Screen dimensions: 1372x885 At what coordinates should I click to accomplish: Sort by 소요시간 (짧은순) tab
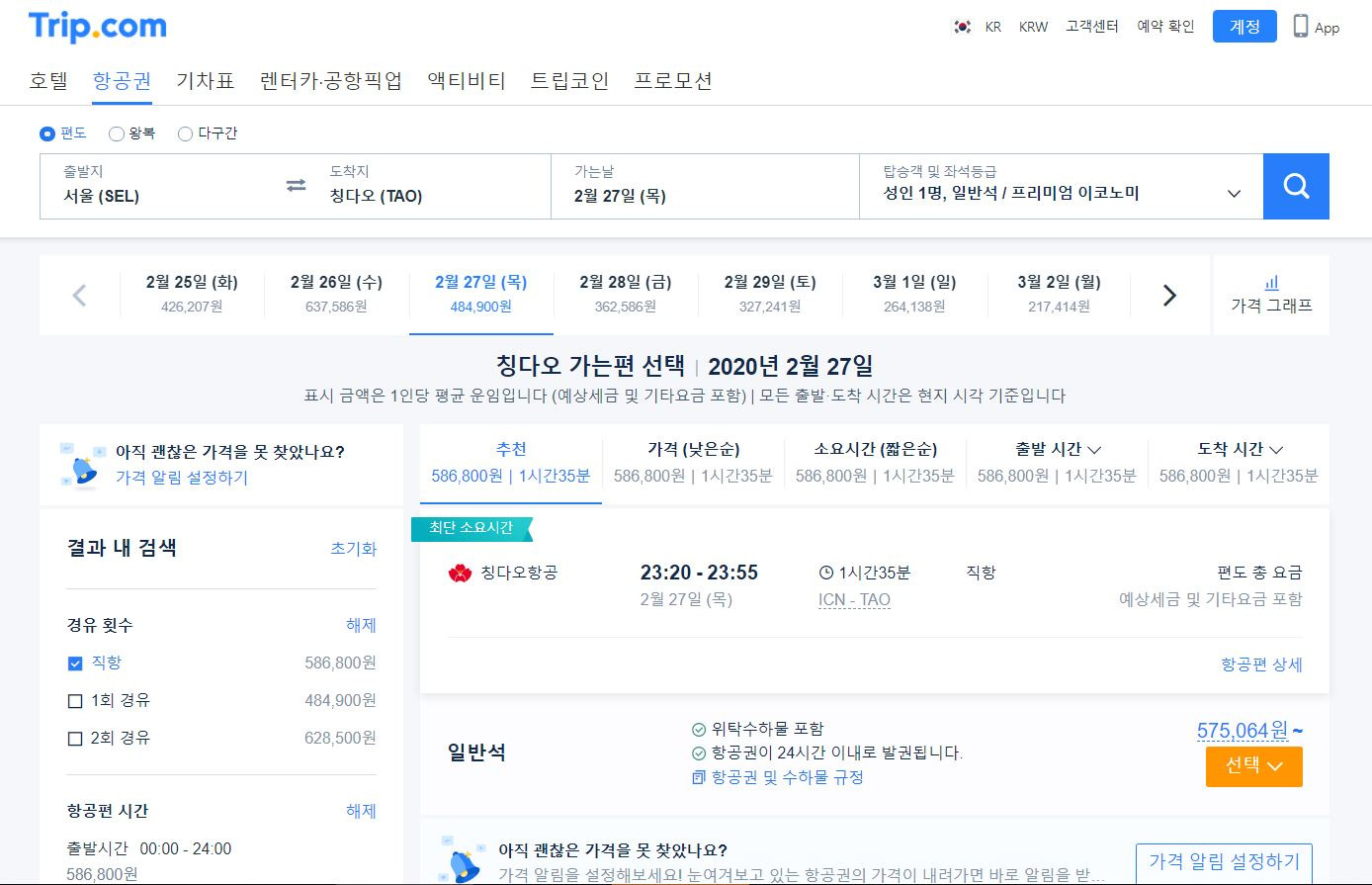(x=875, y=462)
